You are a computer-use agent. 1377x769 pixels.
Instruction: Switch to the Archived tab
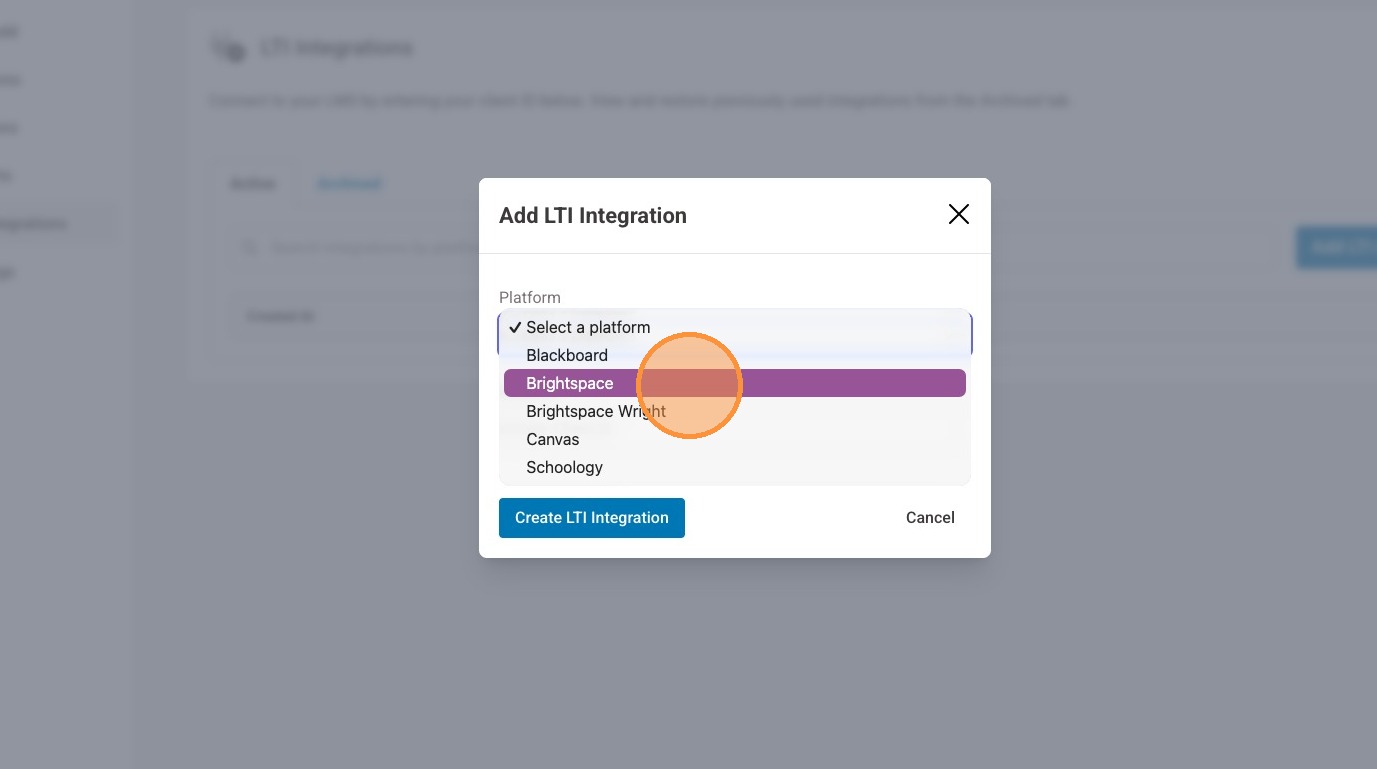coord(349,184)
